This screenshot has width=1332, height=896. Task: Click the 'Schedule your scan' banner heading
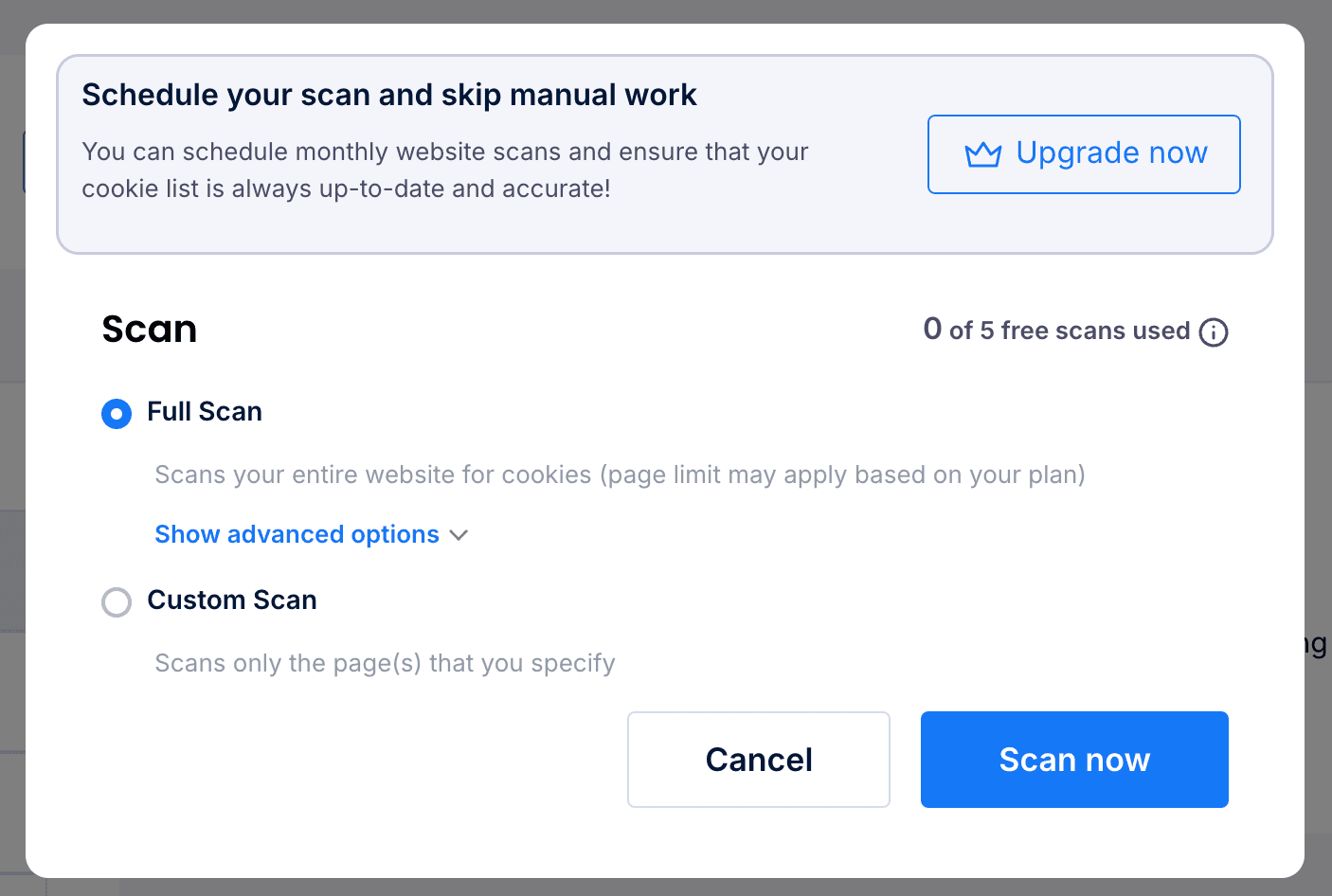(x=389, y=95)
